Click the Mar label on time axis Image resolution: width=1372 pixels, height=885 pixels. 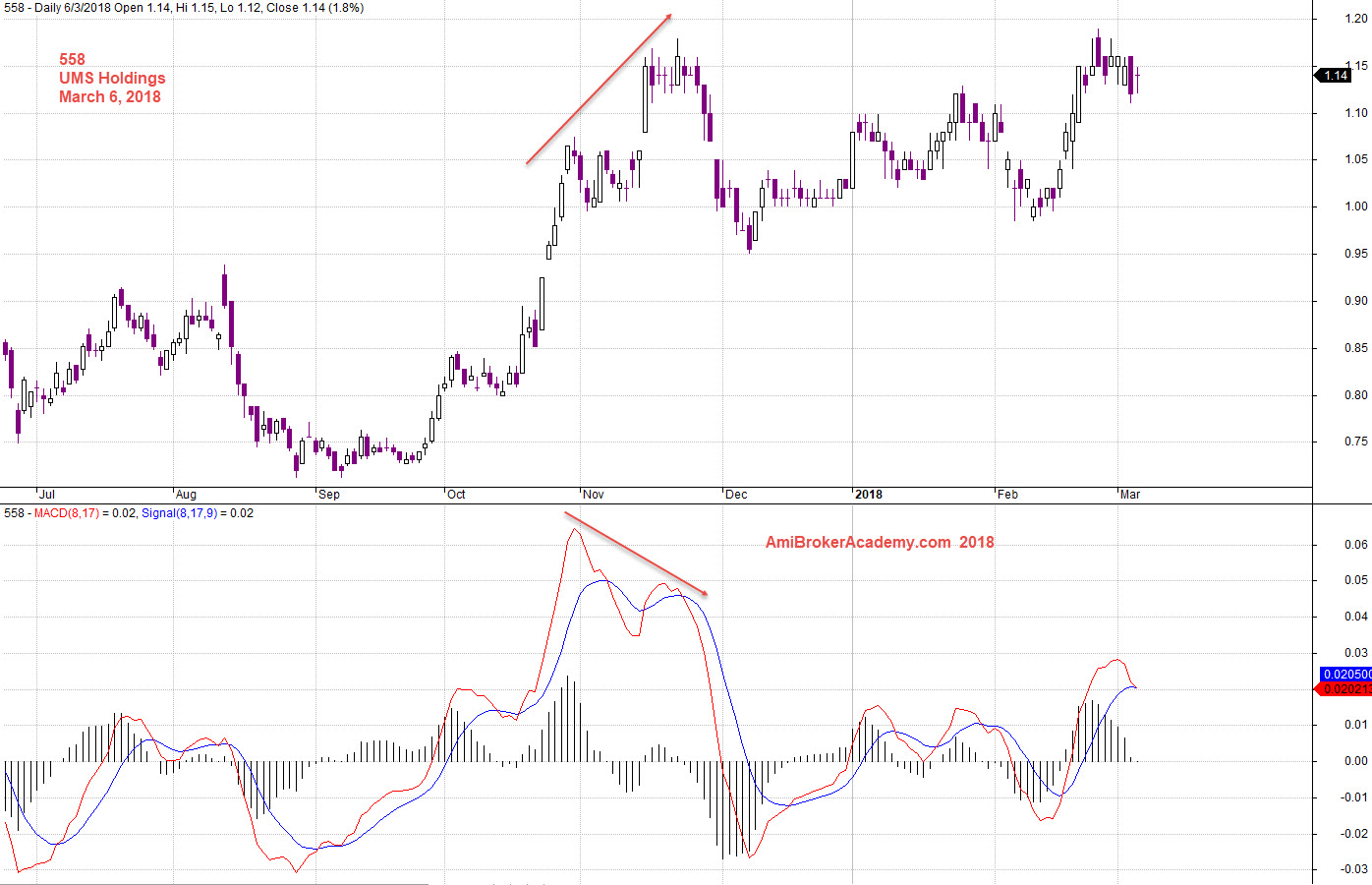(x=1130, y=495)
